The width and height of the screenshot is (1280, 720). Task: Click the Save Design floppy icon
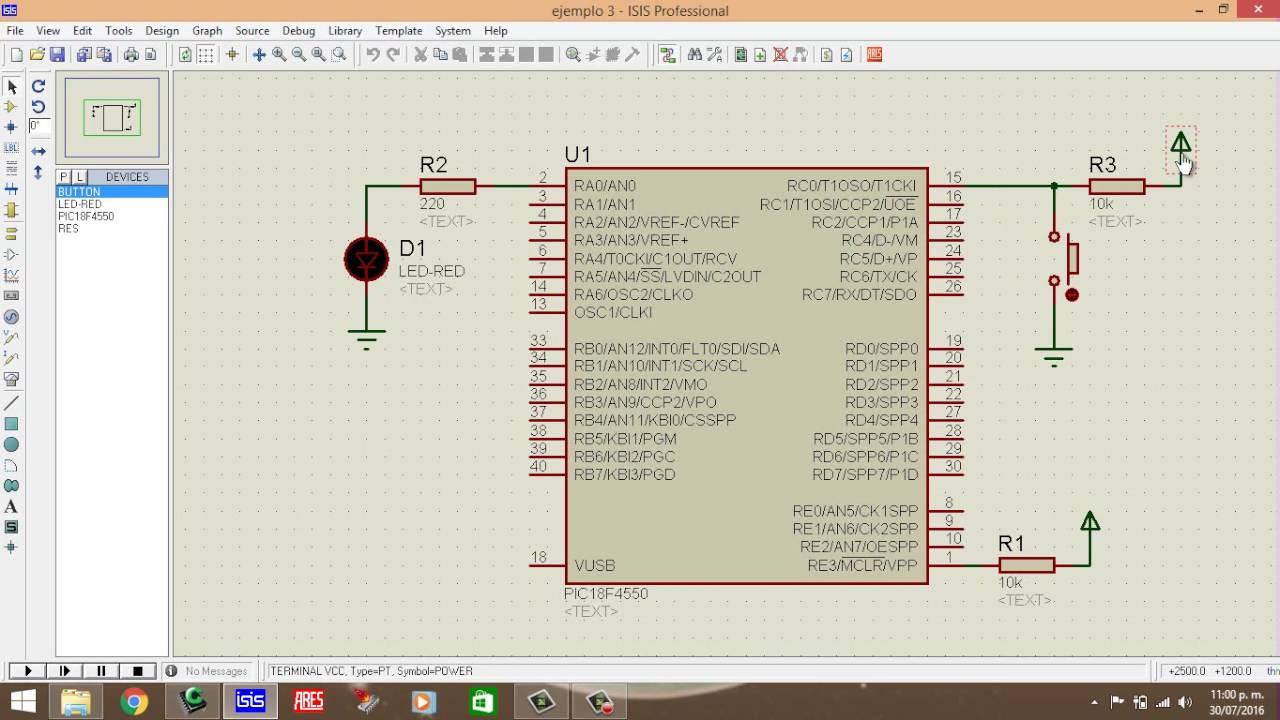[x=57, y=55]
